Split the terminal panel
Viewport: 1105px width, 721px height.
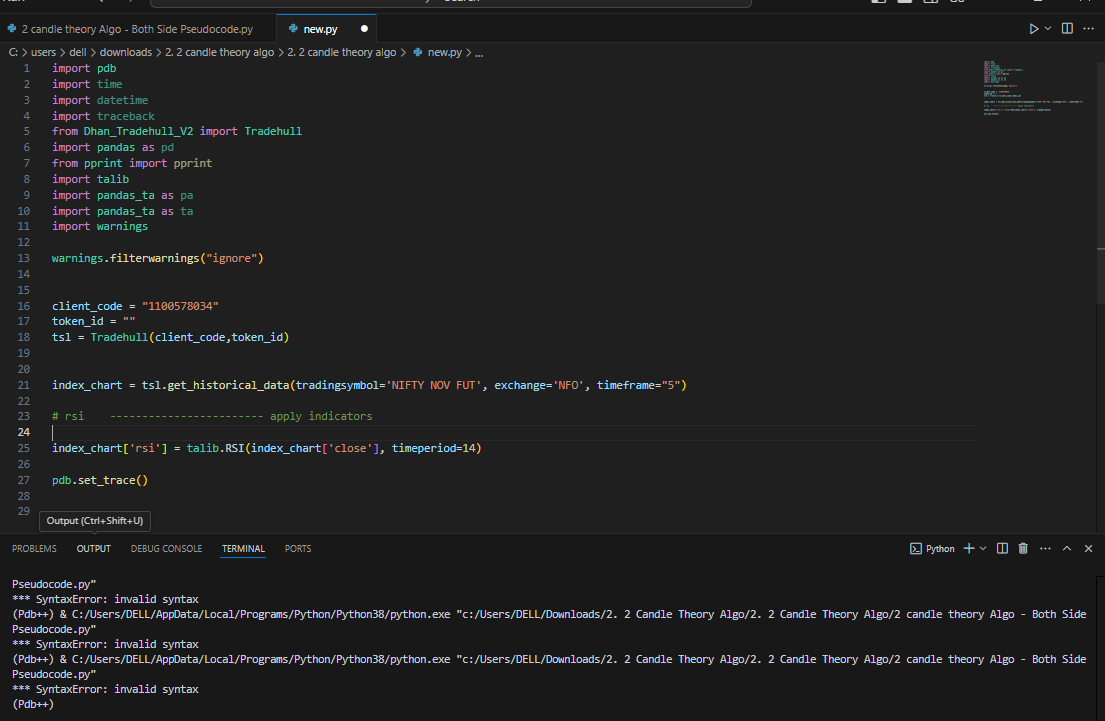[x=1002, y=548]
